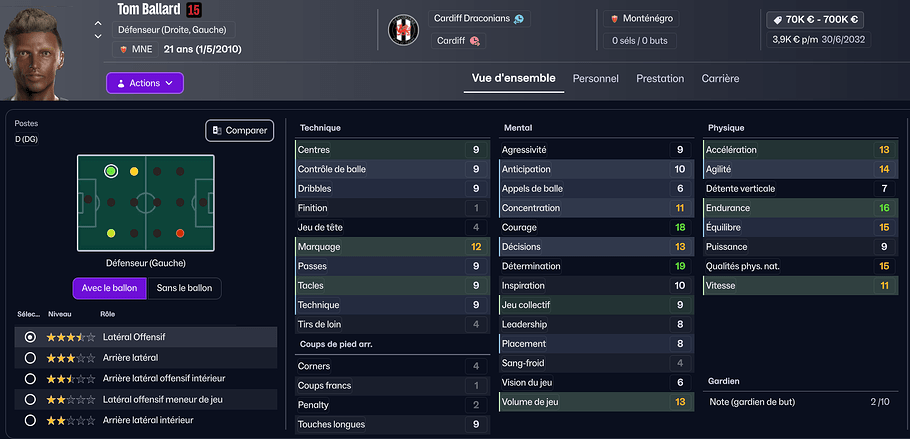
Task: Click the icon next to Cardiff Draconians name
Action: click(x=518, y=19)
